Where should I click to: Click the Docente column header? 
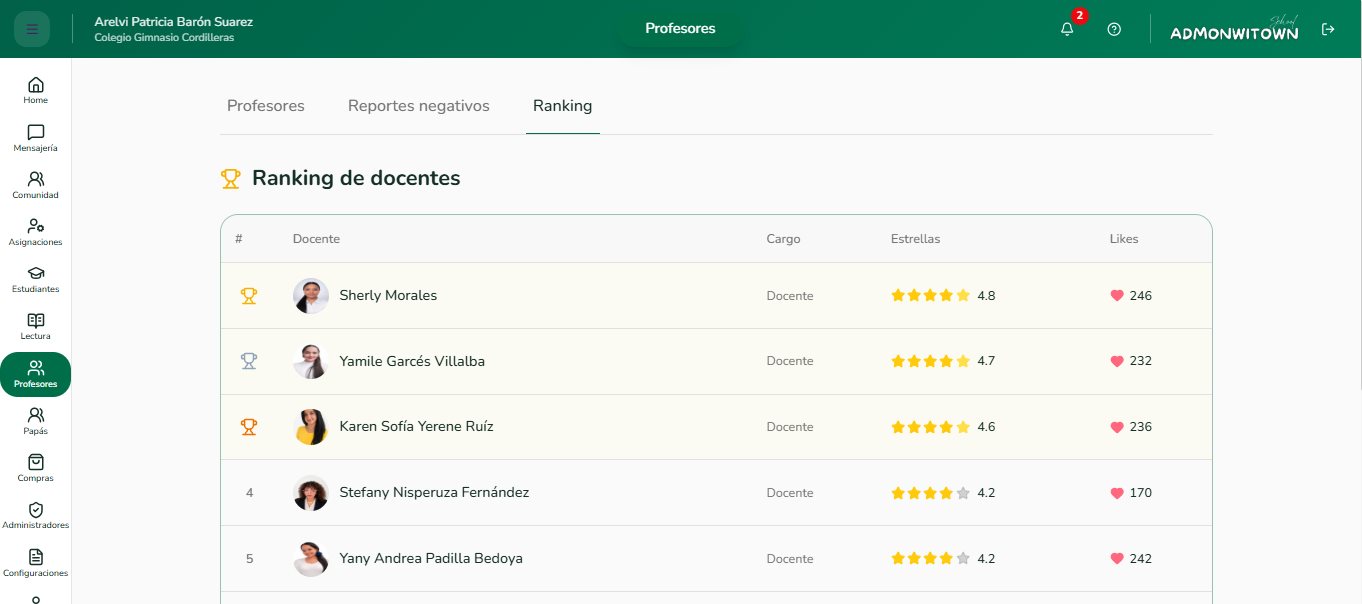[316, 239]
